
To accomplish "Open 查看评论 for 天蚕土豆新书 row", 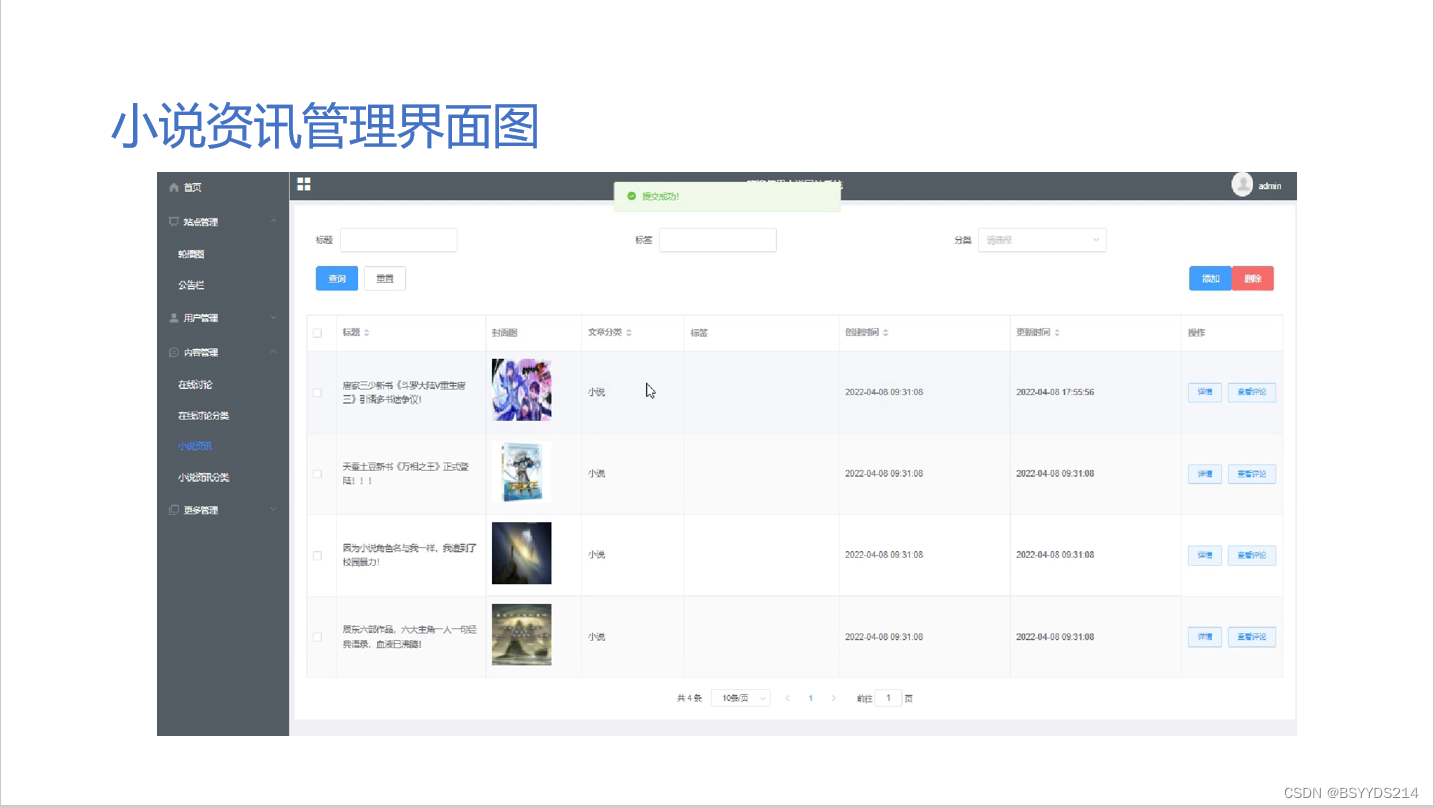I will pyautogui.click(x=1252, y=474).
